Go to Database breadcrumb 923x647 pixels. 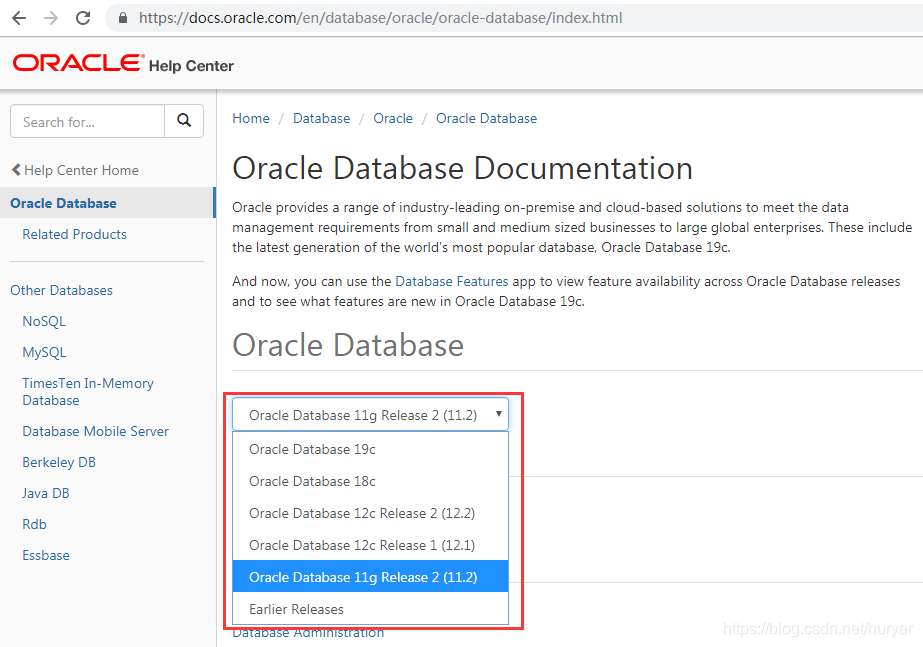321,118
